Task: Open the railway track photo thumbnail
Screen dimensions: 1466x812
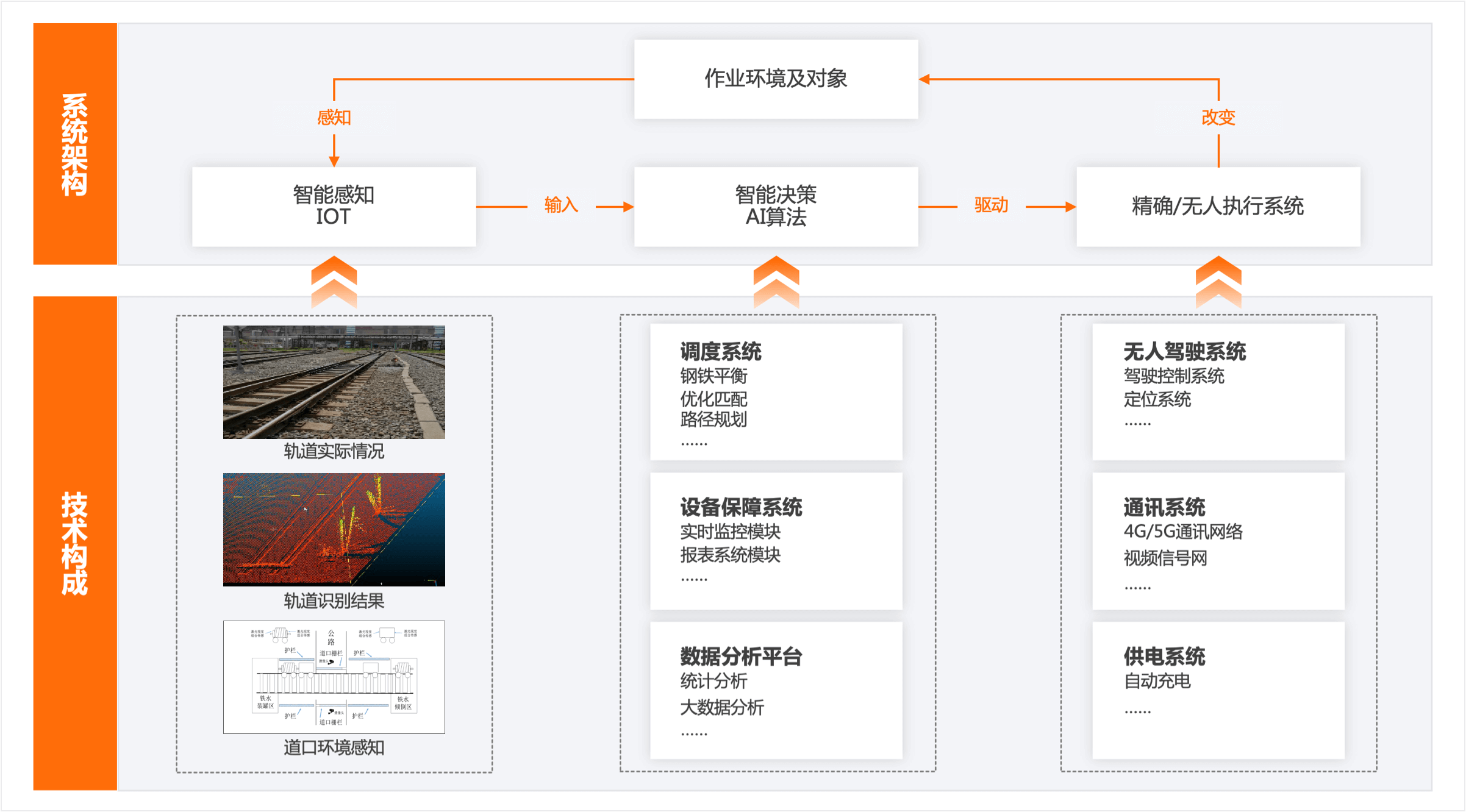Action: click(334, 382)
